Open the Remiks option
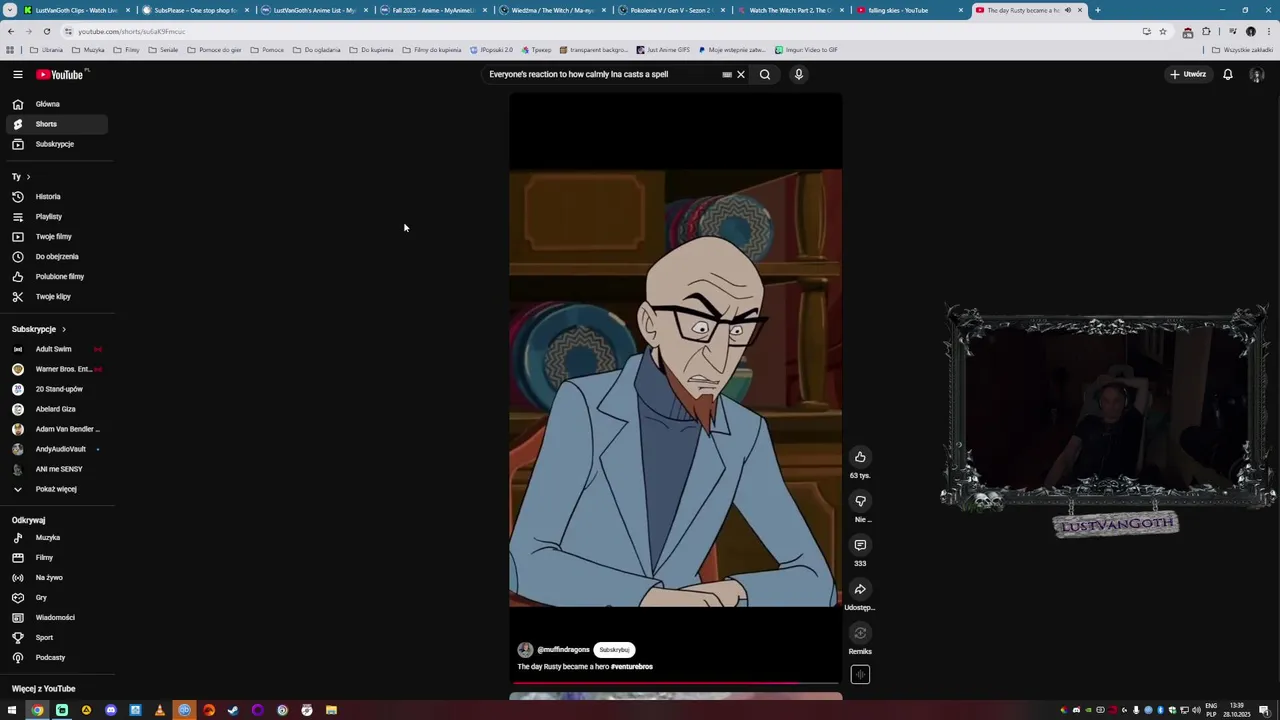 (860, 633)
